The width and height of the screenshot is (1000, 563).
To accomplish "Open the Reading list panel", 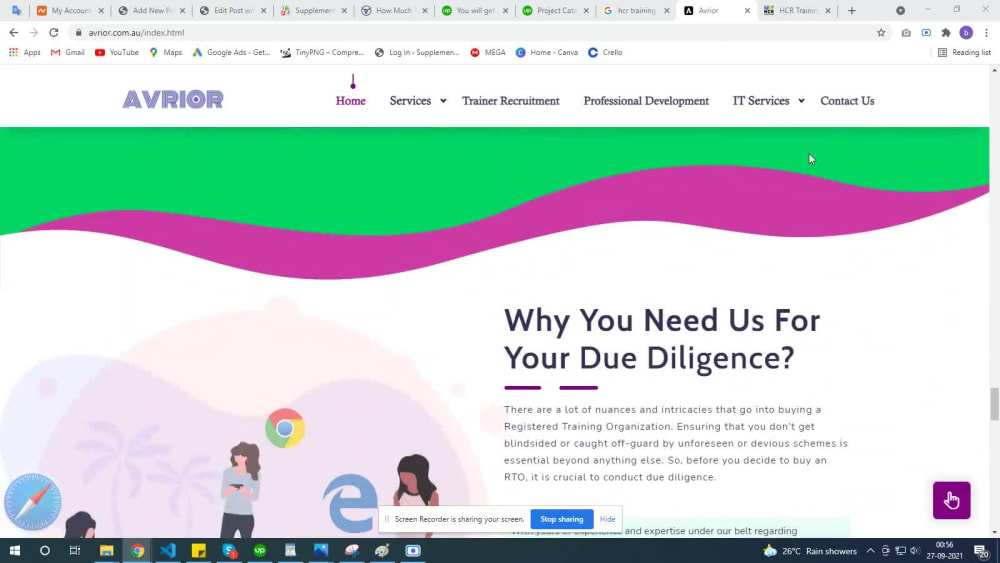I will (x=964, y=52).
